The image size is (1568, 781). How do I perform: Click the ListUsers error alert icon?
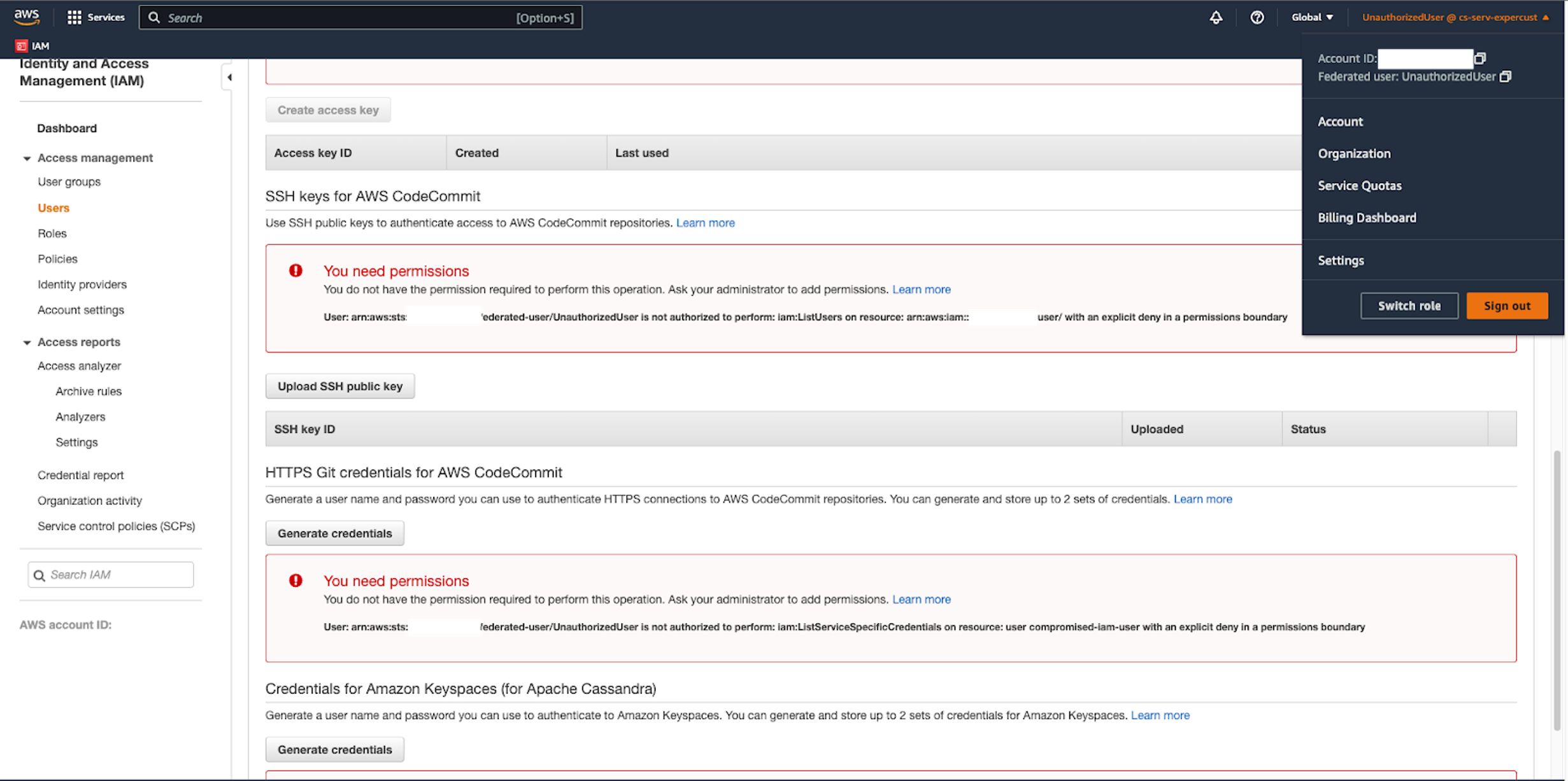pos(296,271)
